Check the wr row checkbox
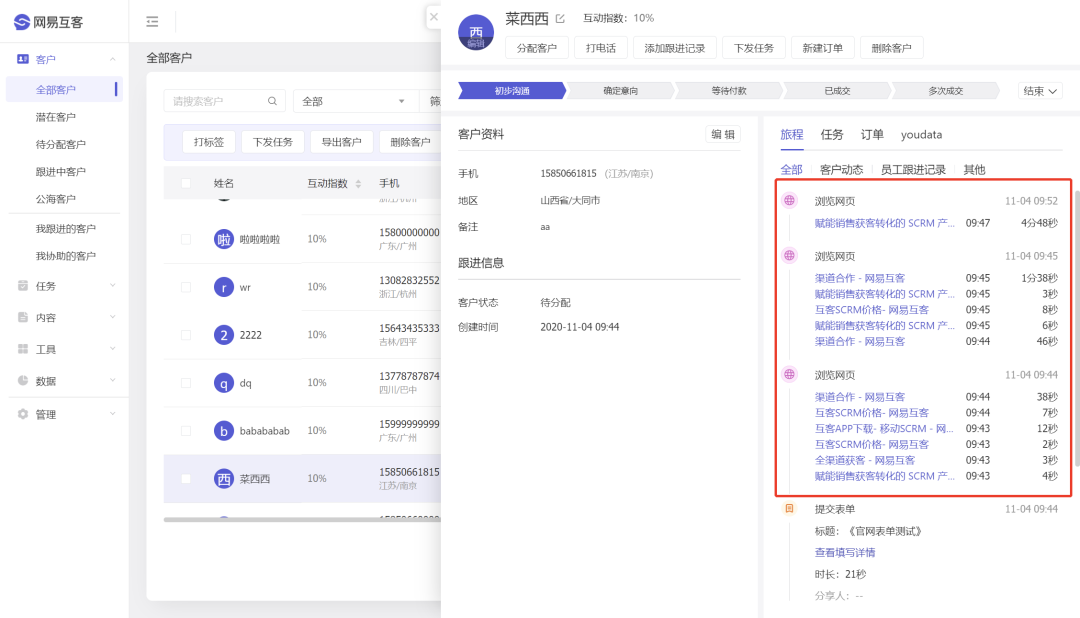 pyautogui.click(x=186, y=287)
